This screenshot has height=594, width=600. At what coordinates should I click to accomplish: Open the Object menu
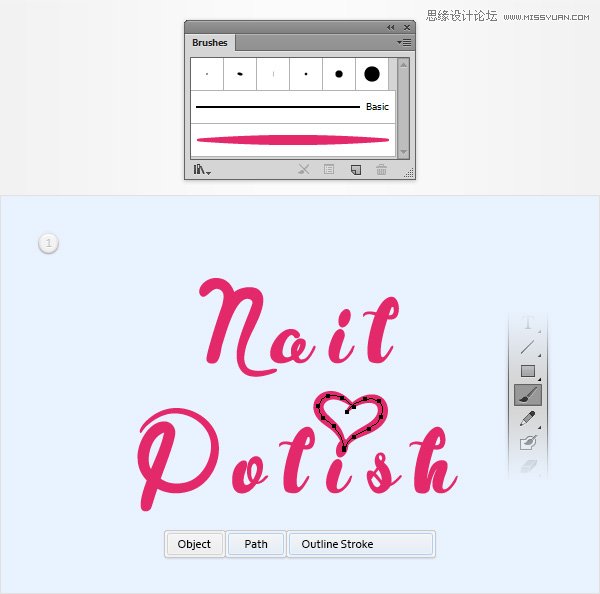[194, 544]
